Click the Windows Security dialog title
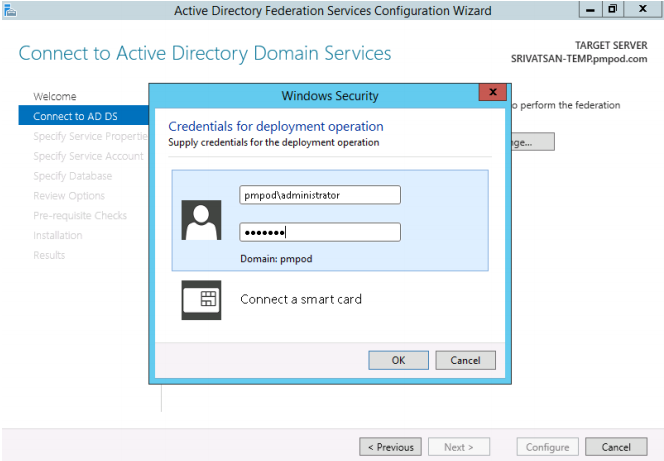This screenshot has height=461, width=664. (x=330, y=96)
